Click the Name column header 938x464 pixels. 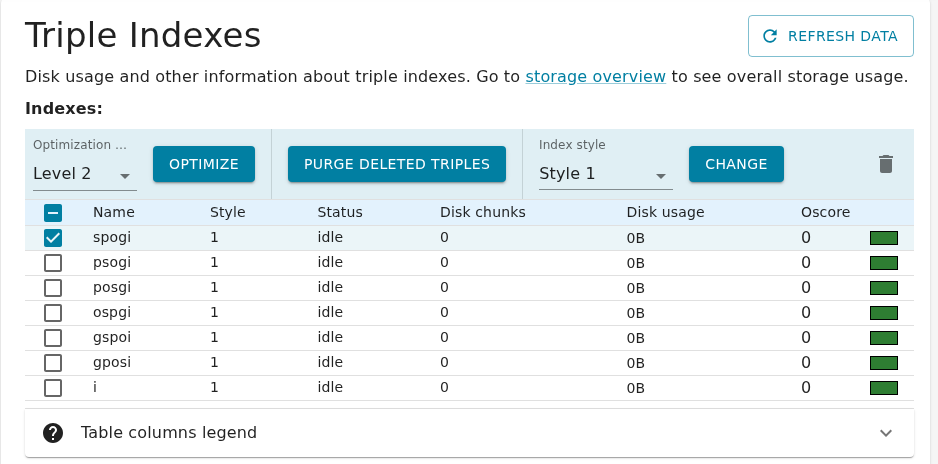[114, 212]
